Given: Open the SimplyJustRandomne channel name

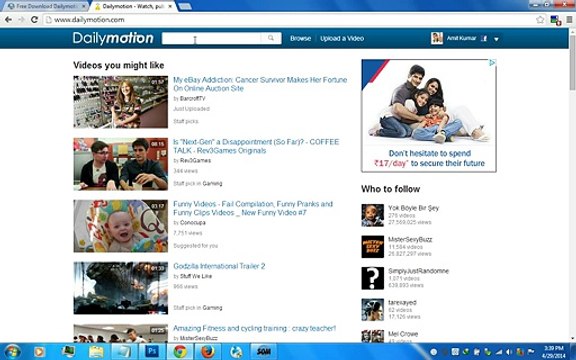Looking at the screenshot, I should (x=419, y=271).
